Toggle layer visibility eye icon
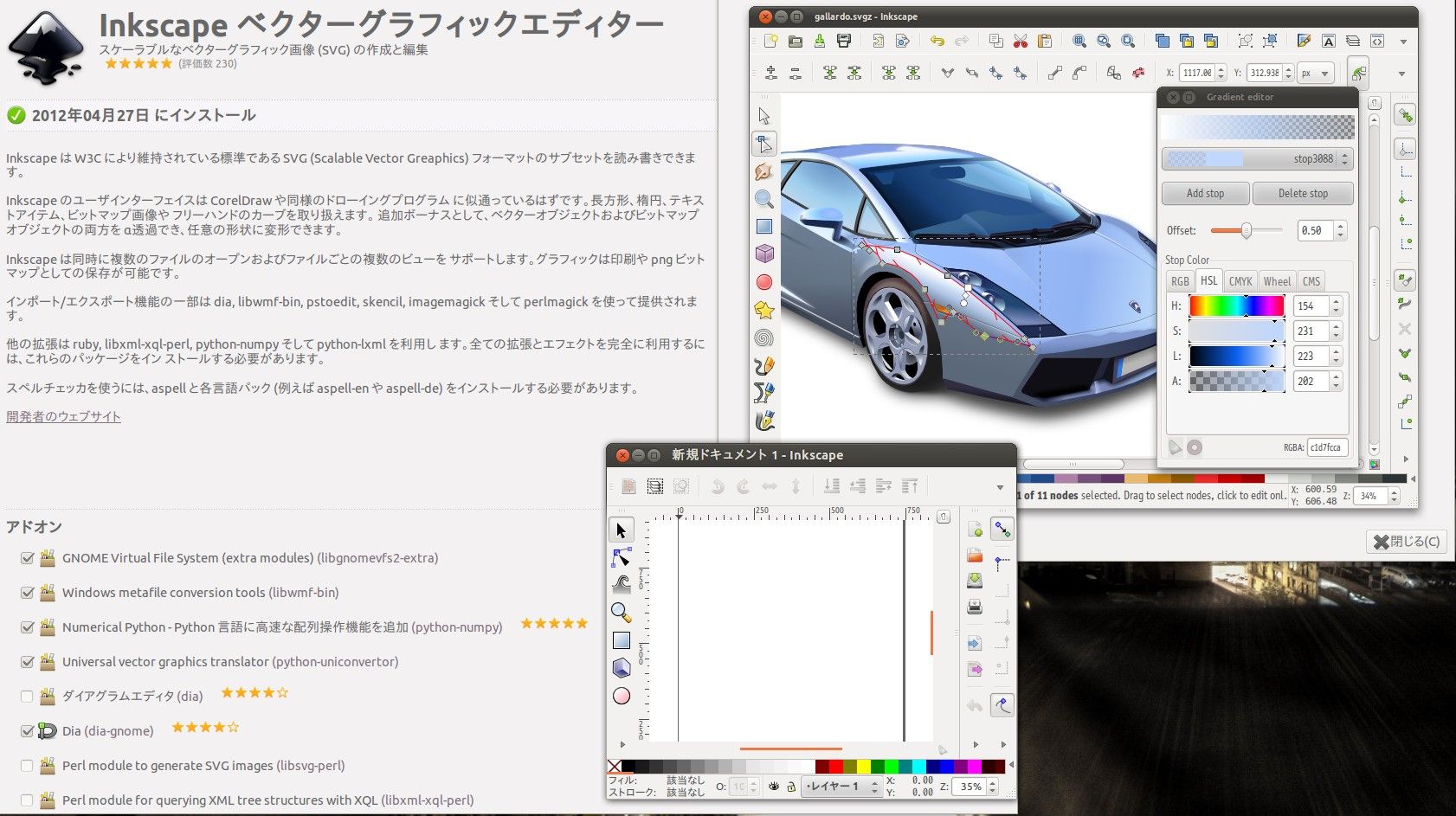This screenshot has height=816, width=1456. [774, 787]
